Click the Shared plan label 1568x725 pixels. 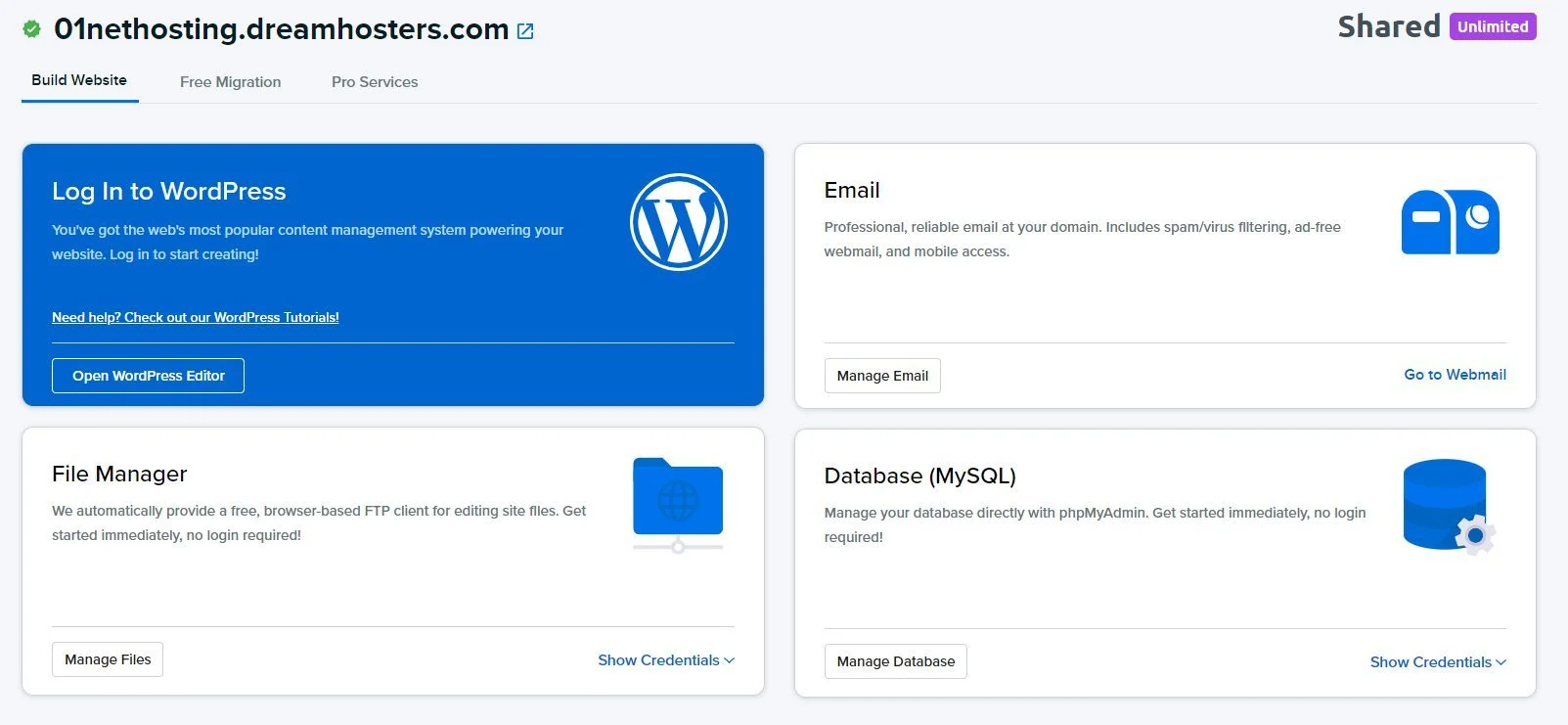click(1388, 26)
